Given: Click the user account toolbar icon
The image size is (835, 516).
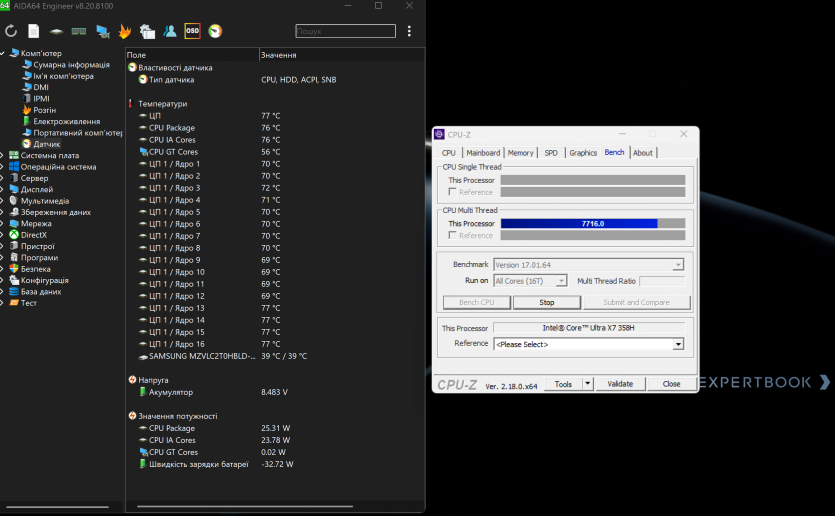Looking at the screenshot, I should click(x=170, y=31).
